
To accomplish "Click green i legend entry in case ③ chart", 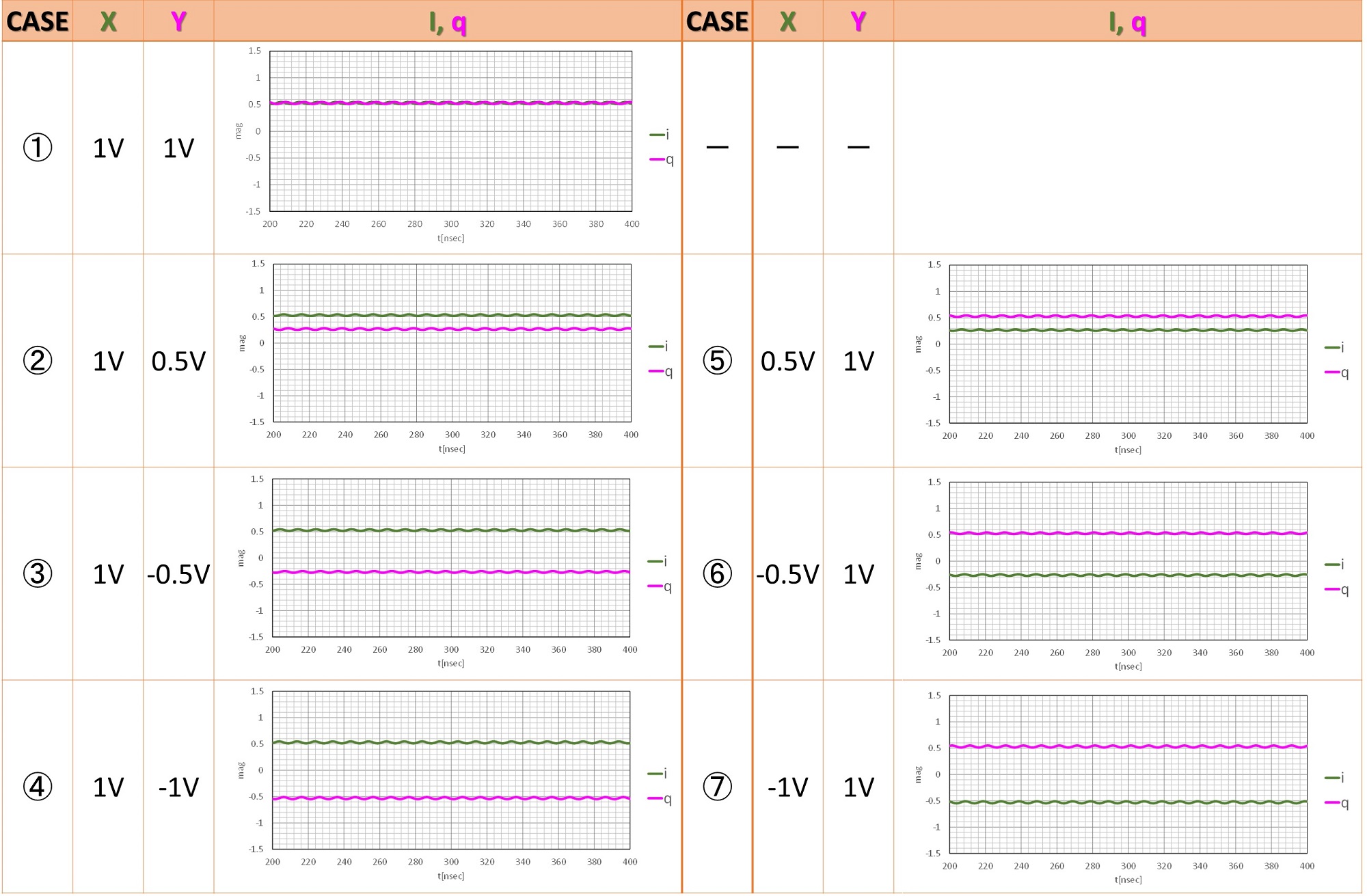I will [x=658, y=561].
